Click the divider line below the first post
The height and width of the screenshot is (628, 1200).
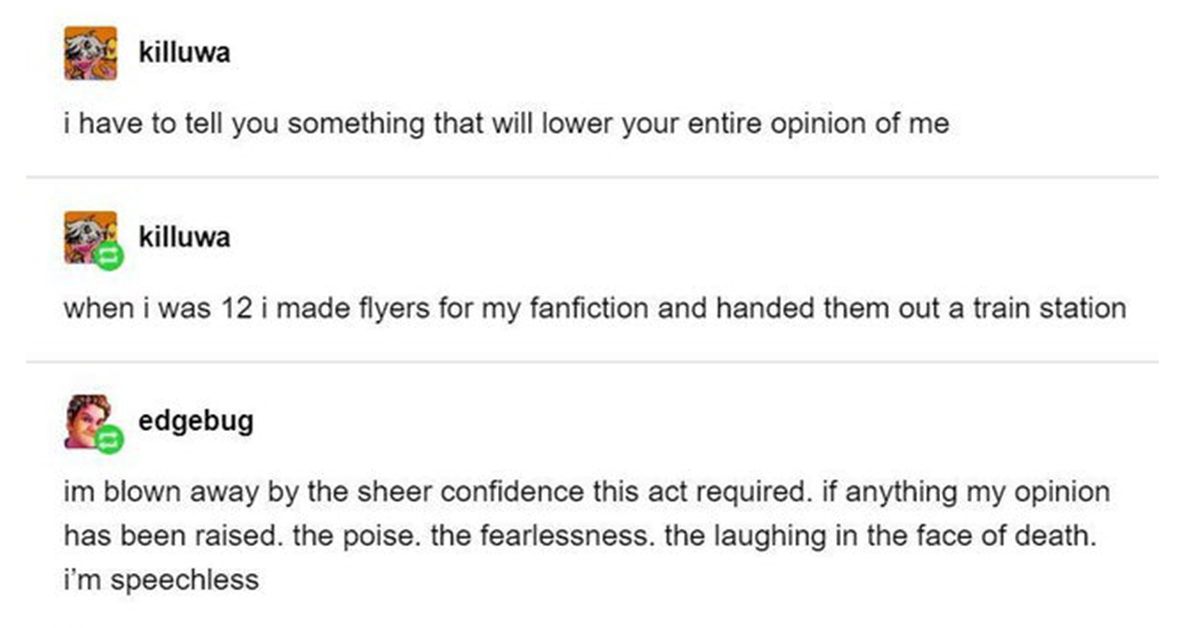592,177
